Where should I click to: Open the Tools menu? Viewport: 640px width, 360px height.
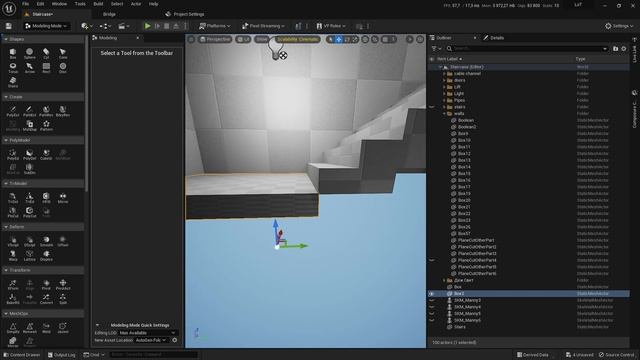pos(80,4)
